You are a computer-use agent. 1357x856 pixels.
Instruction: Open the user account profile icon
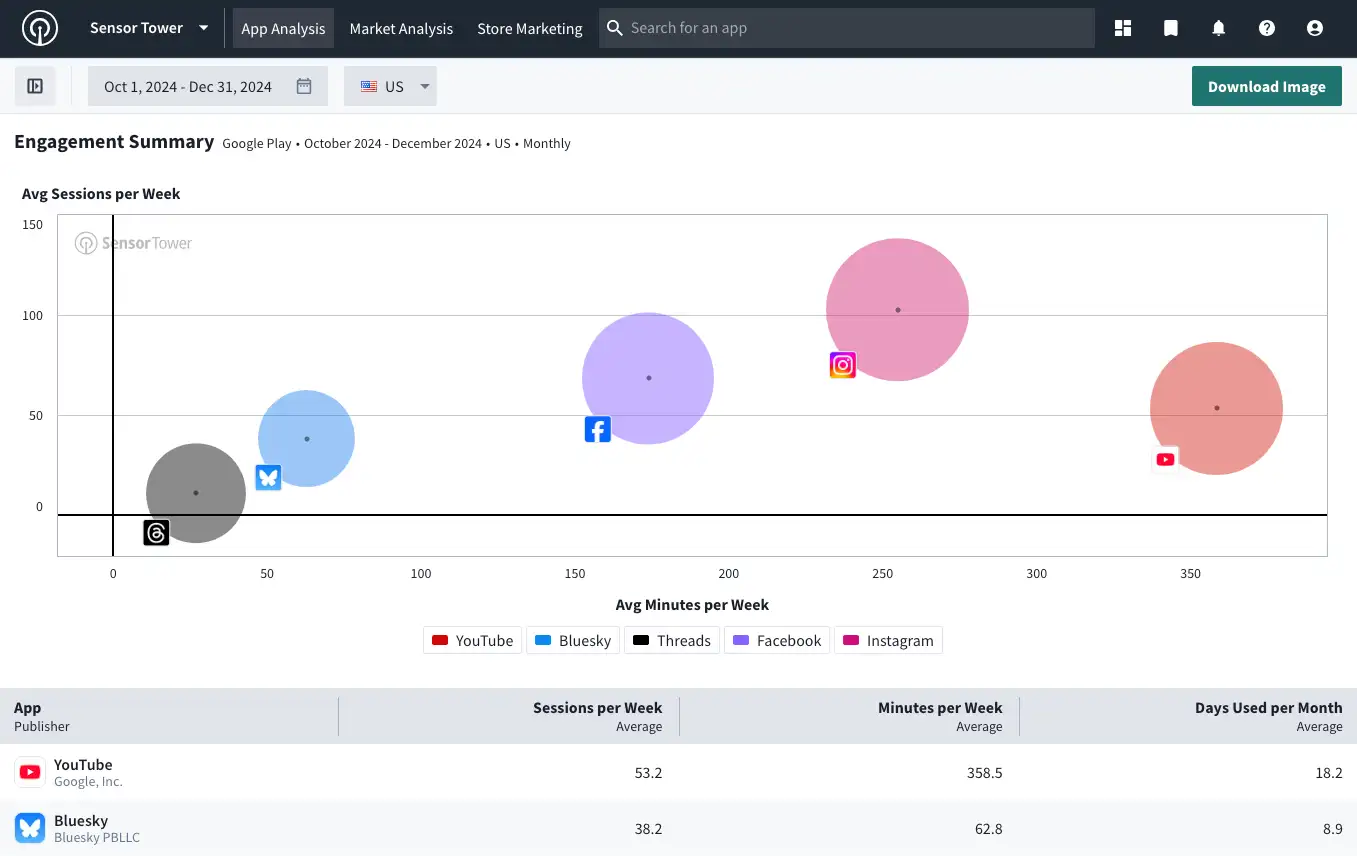coord(1315,28)
